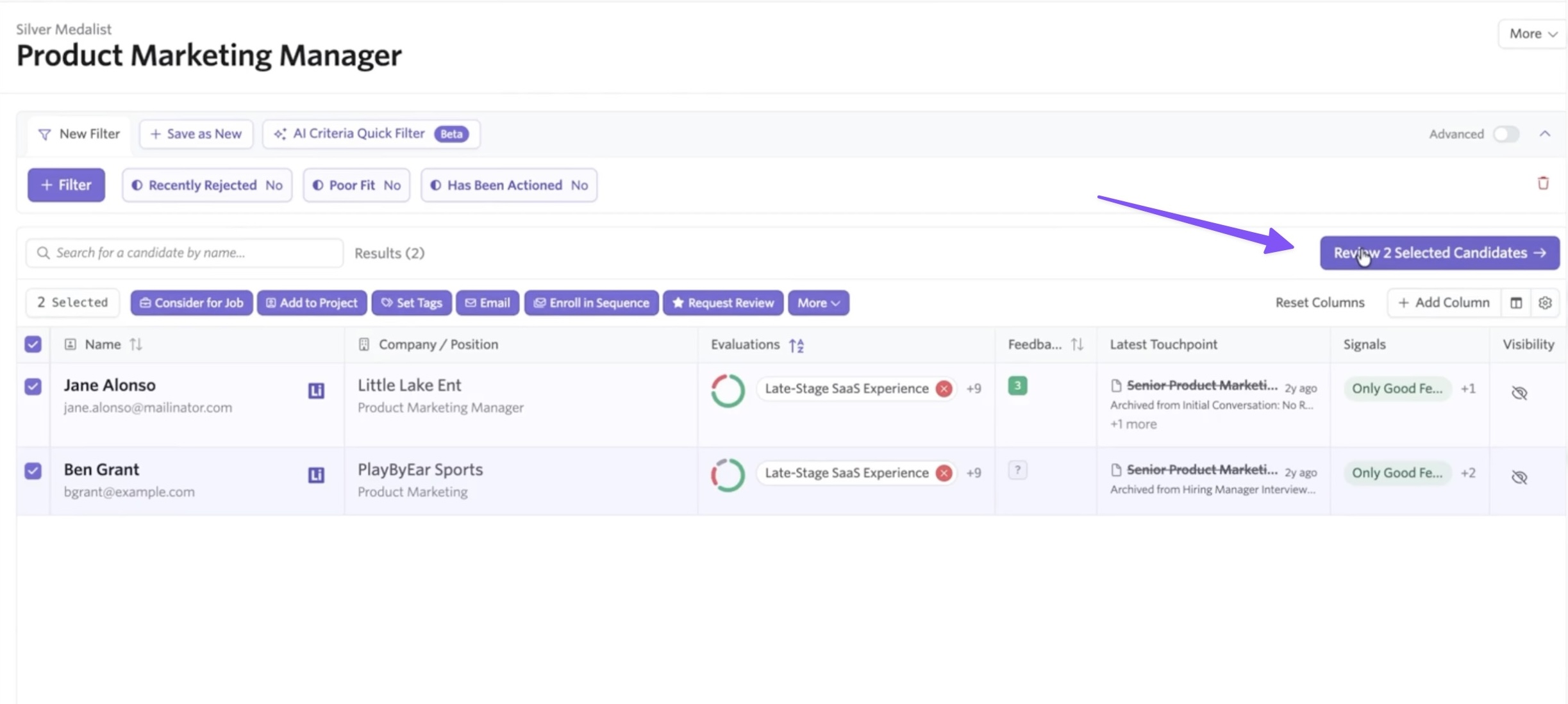Click the candidate name search field
The height and width of the screenshot is (704, 1568).
185,253
